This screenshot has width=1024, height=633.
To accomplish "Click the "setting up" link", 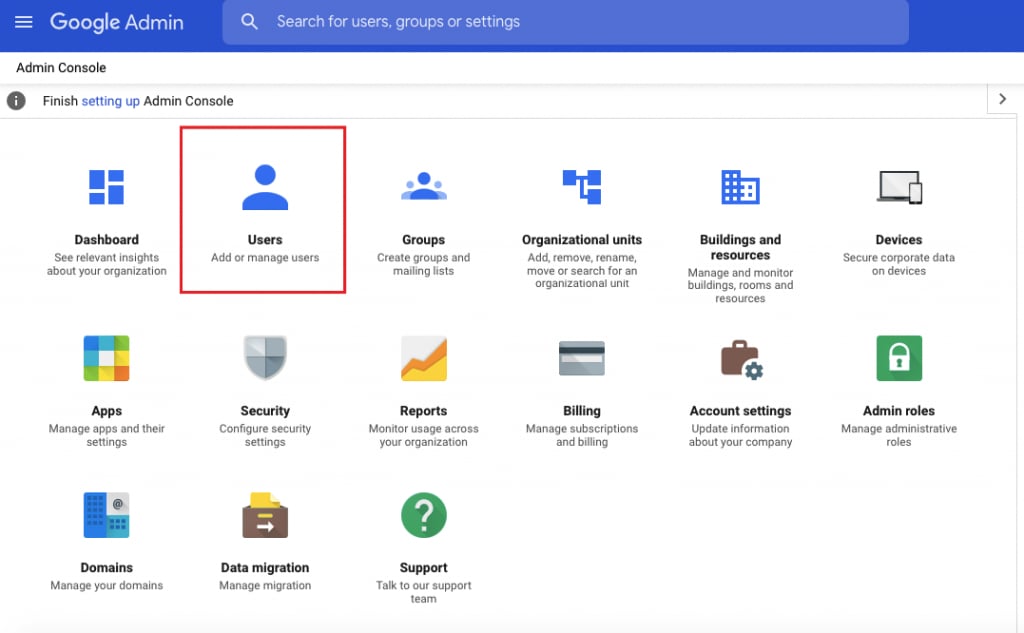I will (110, 101).
